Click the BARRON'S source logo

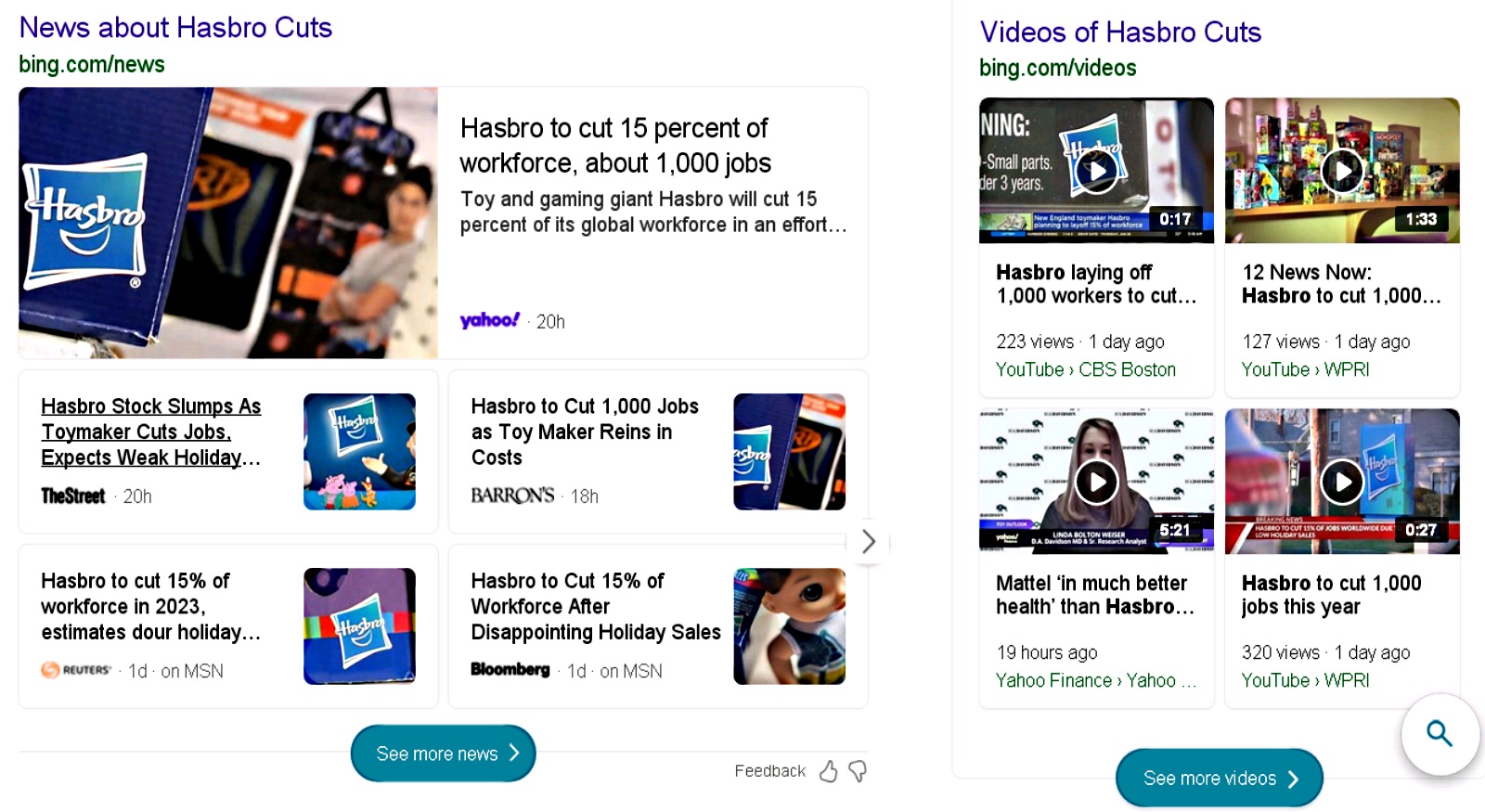pyautogui.click(x=512, y=496)
